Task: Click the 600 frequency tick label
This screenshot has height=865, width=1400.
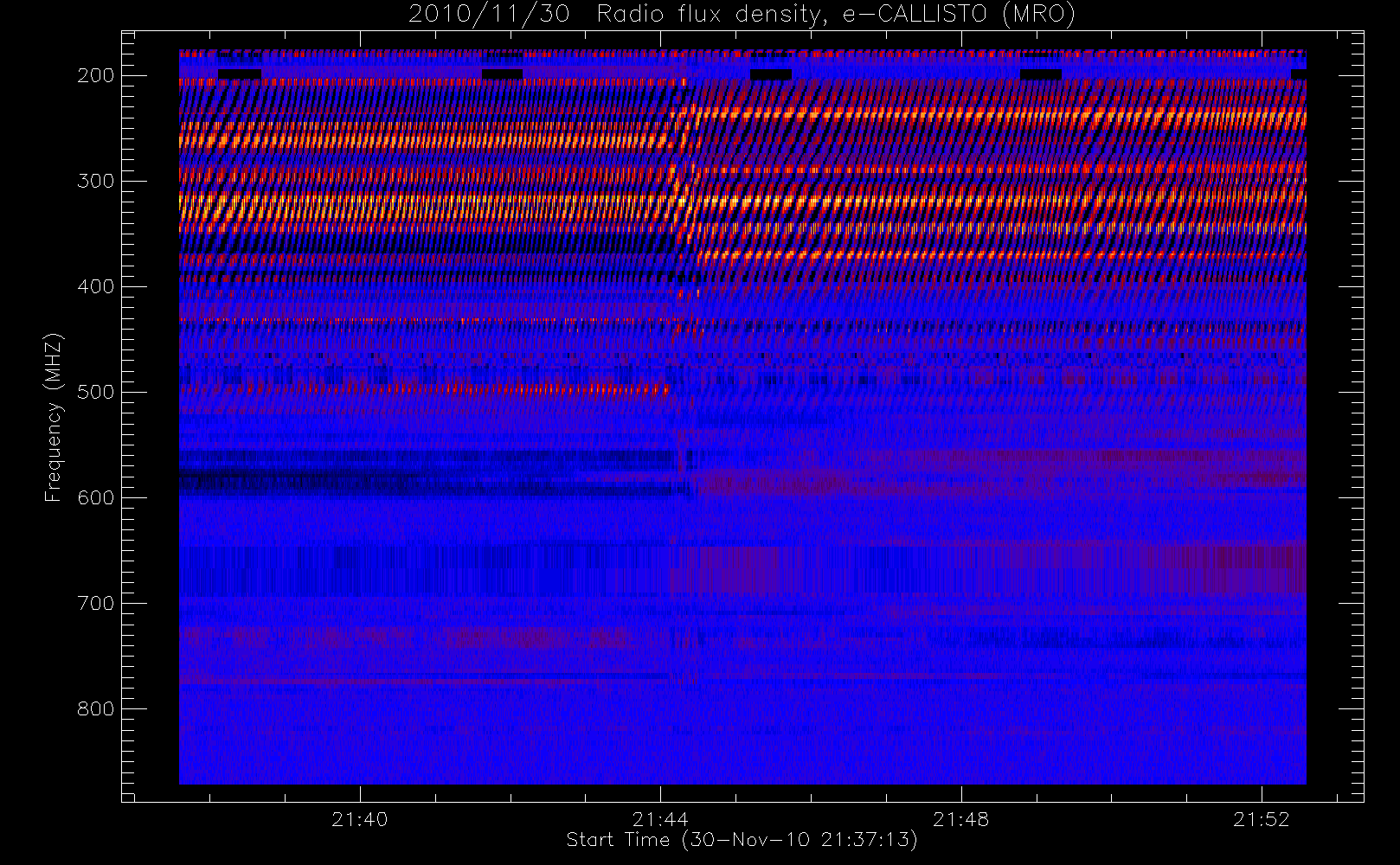Action: coord(95,497)
